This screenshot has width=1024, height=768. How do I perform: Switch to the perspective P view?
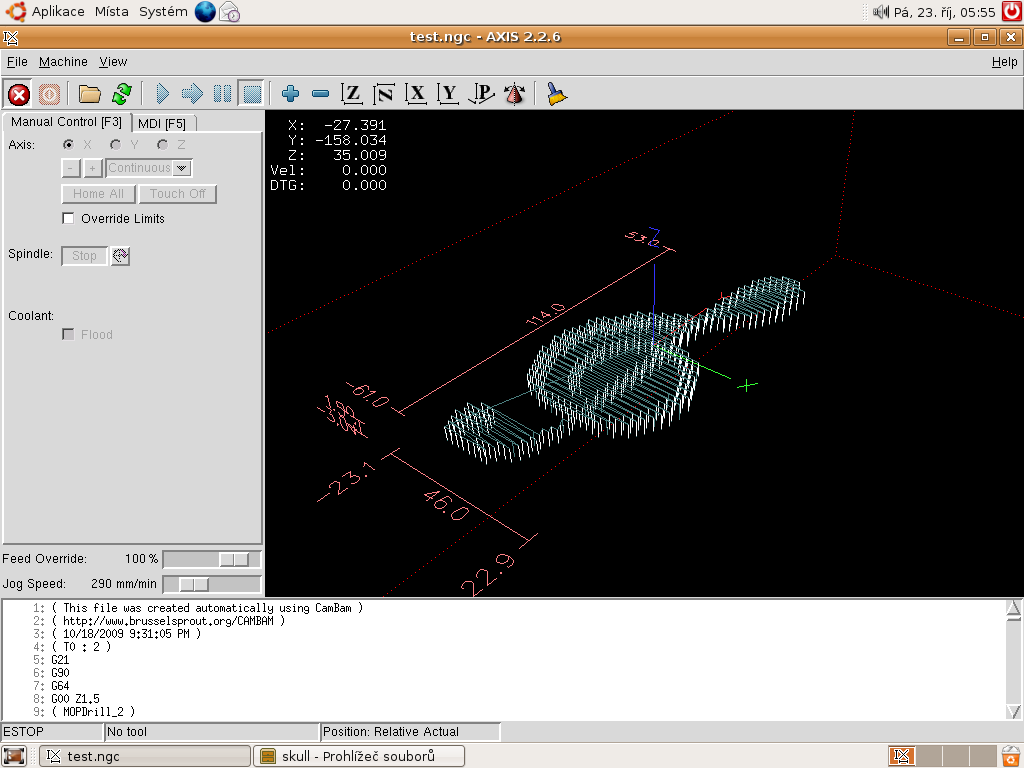point(482,94)
